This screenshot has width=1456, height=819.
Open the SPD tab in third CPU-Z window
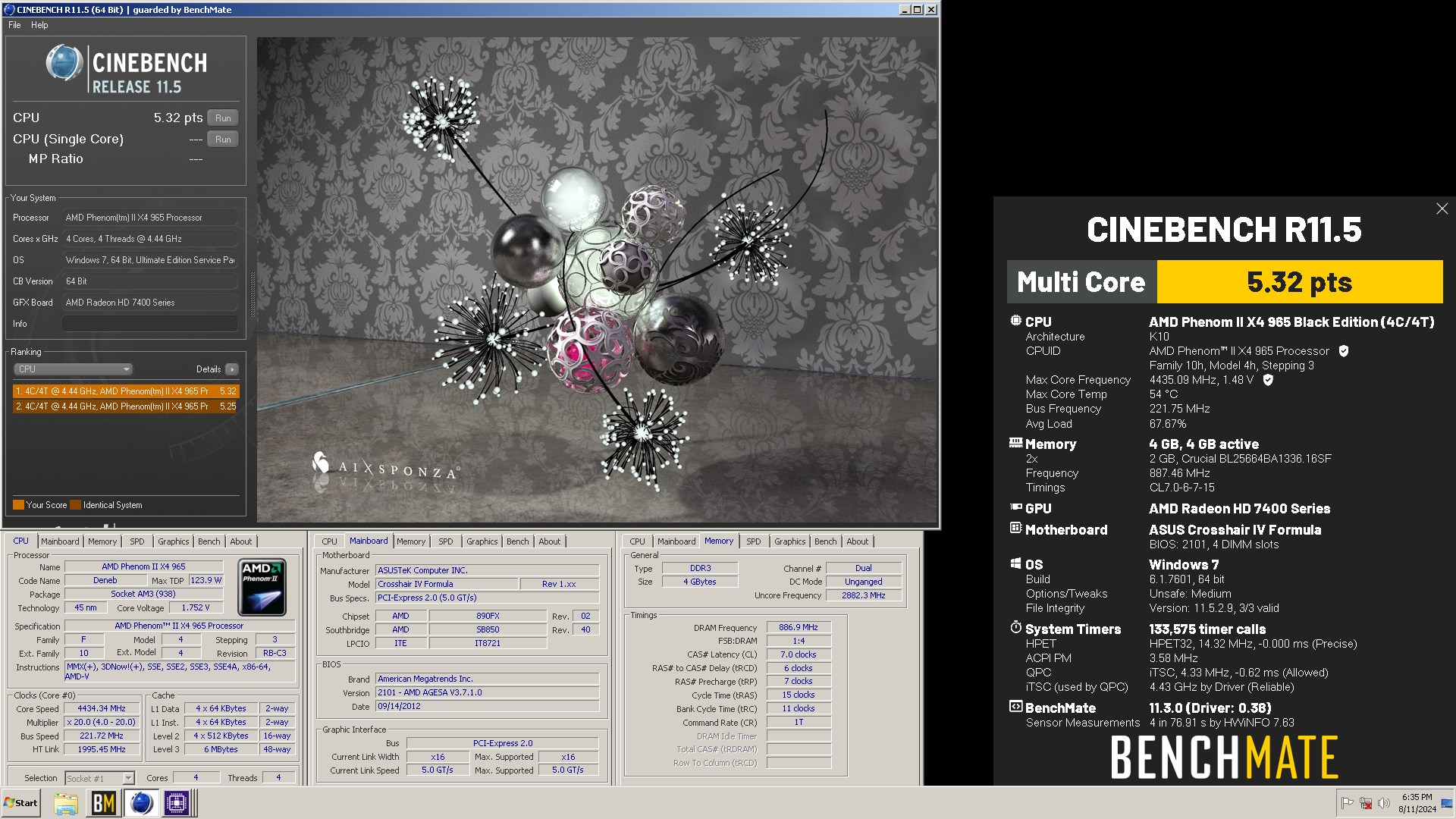(x=753, y=541)
